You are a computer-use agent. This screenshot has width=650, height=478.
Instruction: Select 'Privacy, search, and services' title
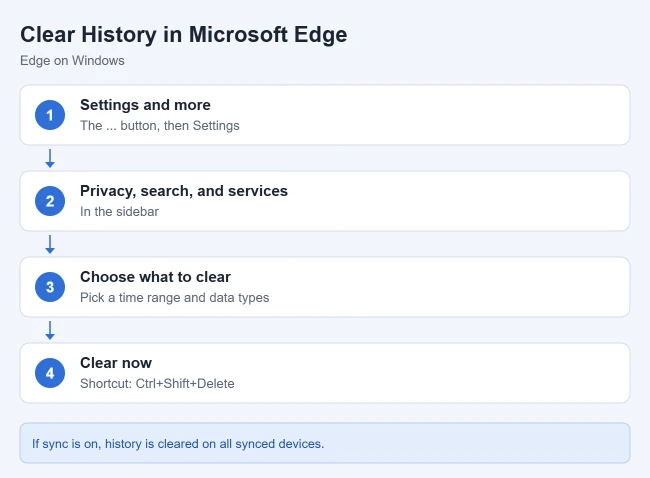point(184,191)
